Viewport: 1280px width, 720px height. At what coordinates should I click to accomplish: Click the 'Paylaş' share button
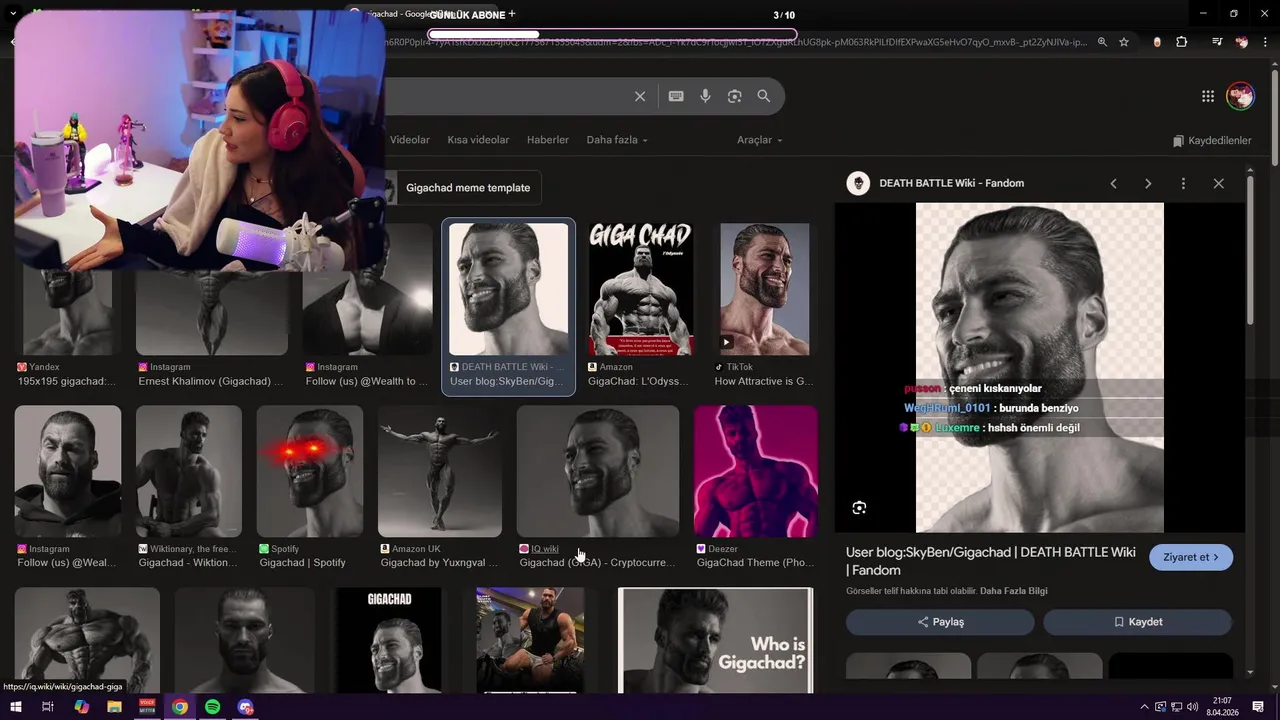(x=940, y=622)
